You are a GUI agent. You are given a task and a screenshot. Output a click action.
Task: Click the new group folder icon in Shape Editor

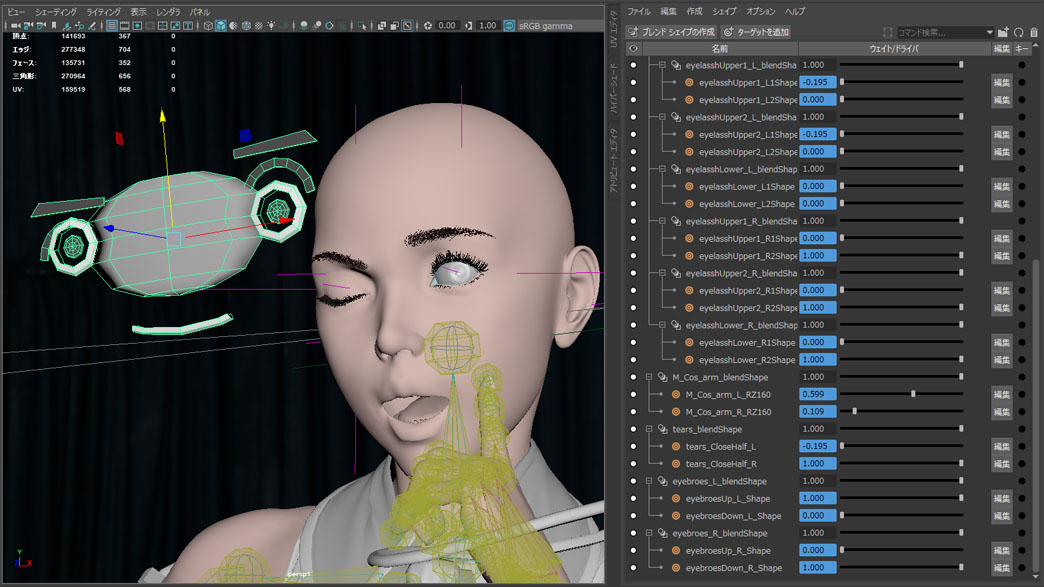coord(1003,32)
